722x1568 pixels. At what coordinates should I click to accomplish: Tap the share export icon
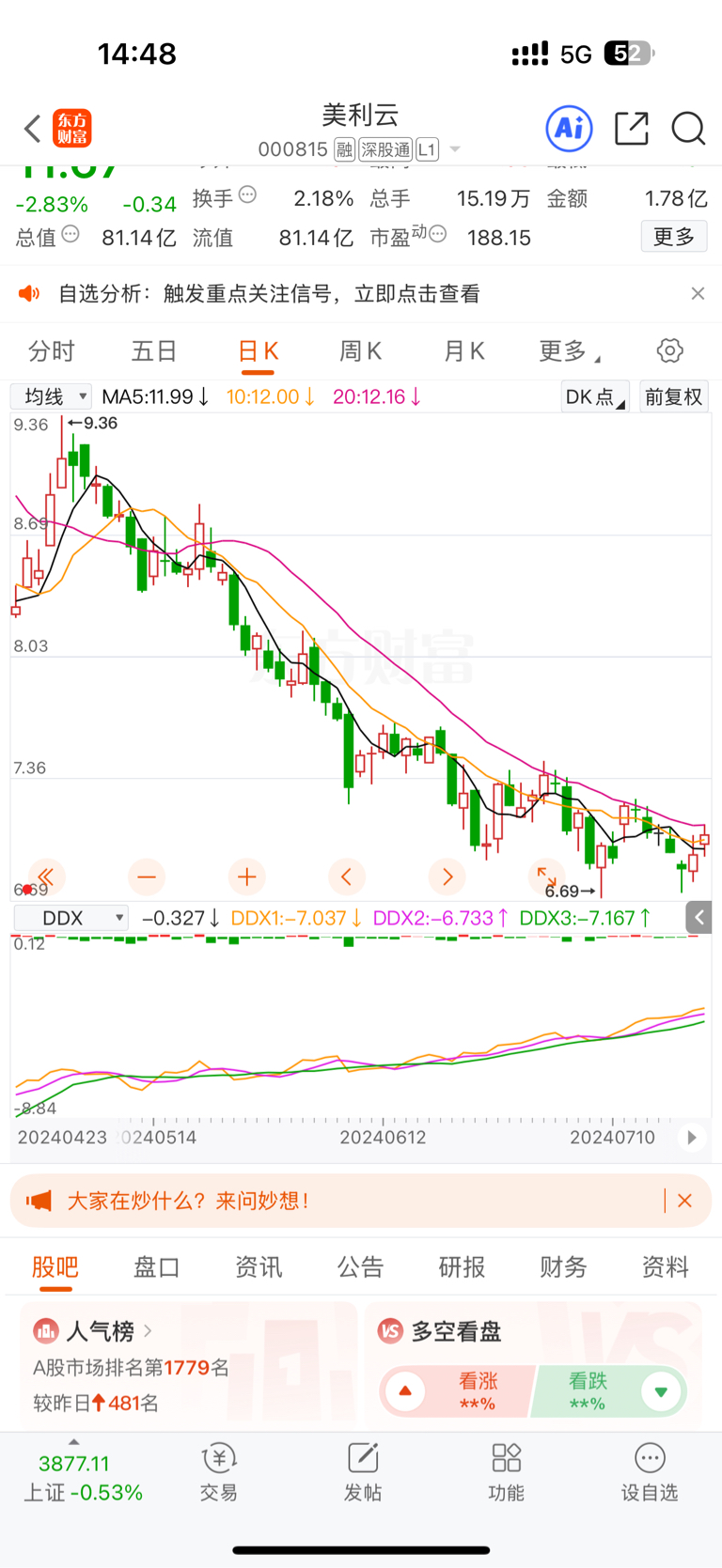coord(632,128)
